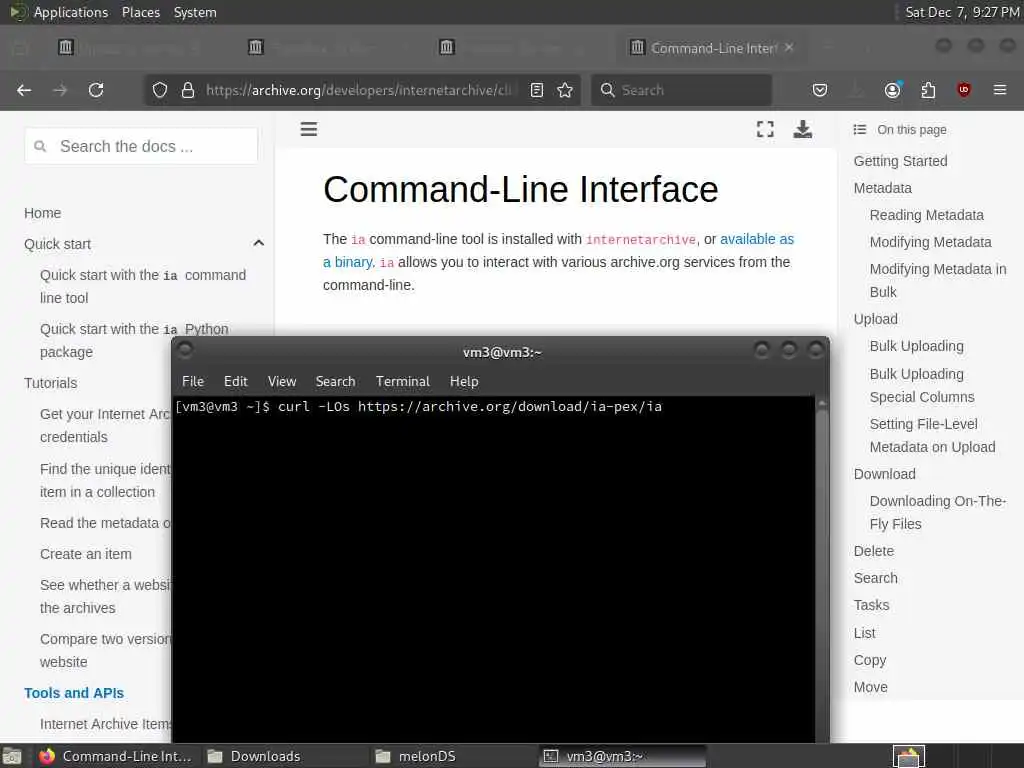Follow the 'available as a binary' link
This screenshot has width=1024, height=768.
click(558, 250)
